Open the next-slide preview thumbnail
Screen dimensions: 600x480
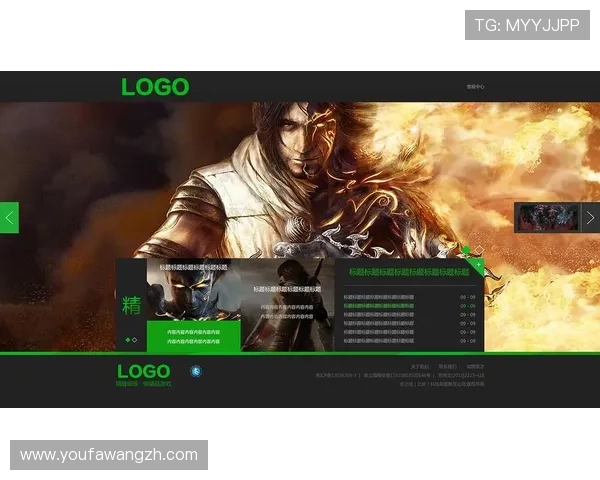tap(548, 217)
